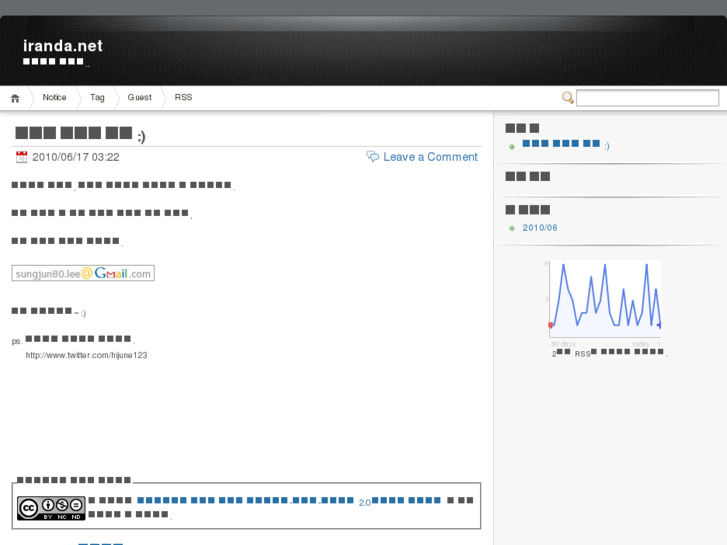Image resolution: width=727 pixels, height=545 pixels.
Task: Click the iranda.net site title
Action: [x=63, y=45]
